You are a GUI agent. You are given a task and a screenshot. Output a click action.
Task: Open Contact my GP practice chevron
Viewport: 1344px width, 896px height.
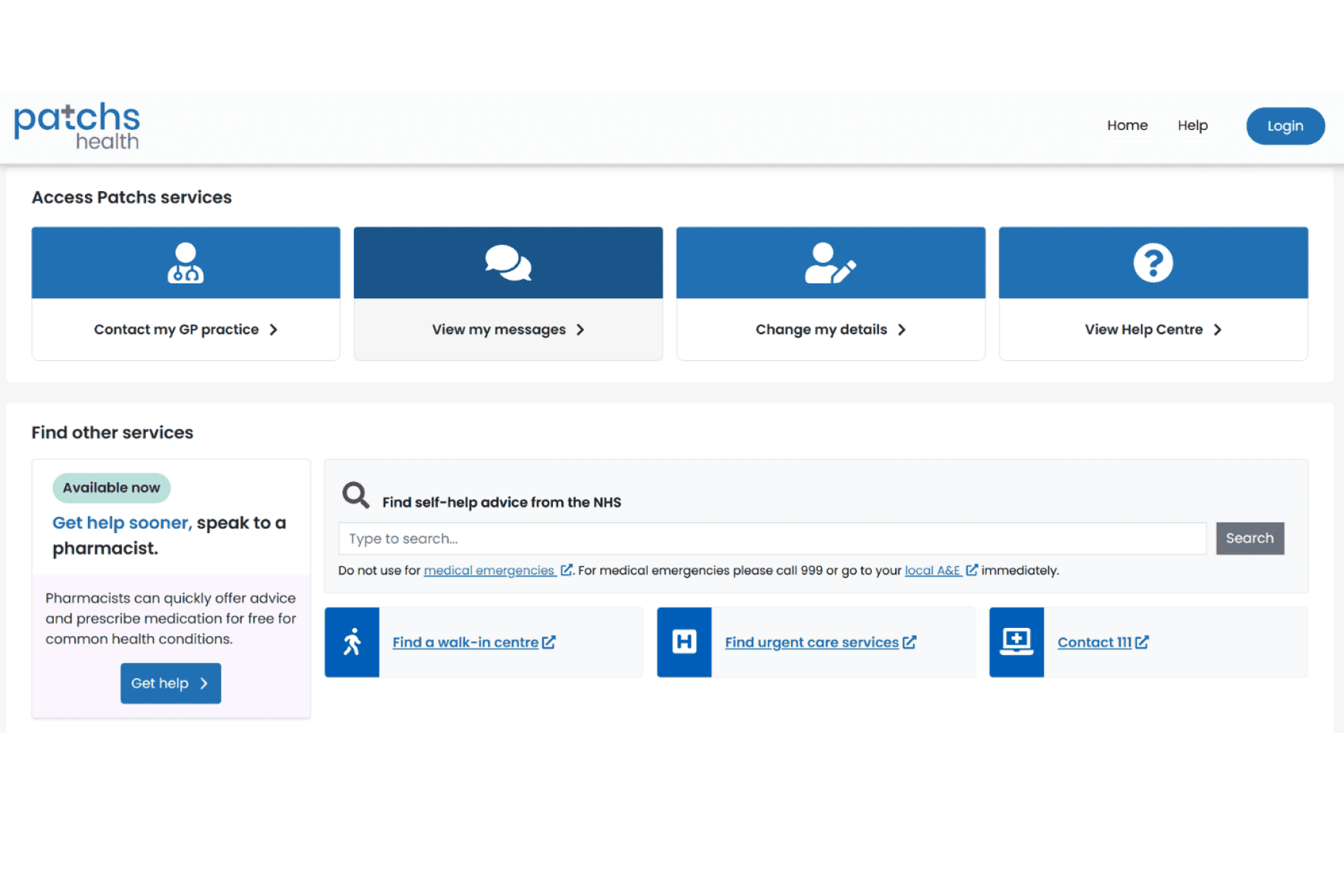274,330
